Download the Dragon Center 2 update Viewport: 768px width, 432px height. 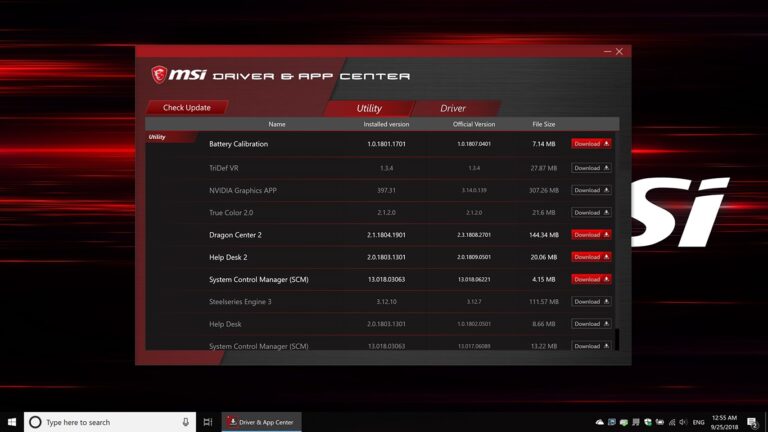[x=591, y=235]
